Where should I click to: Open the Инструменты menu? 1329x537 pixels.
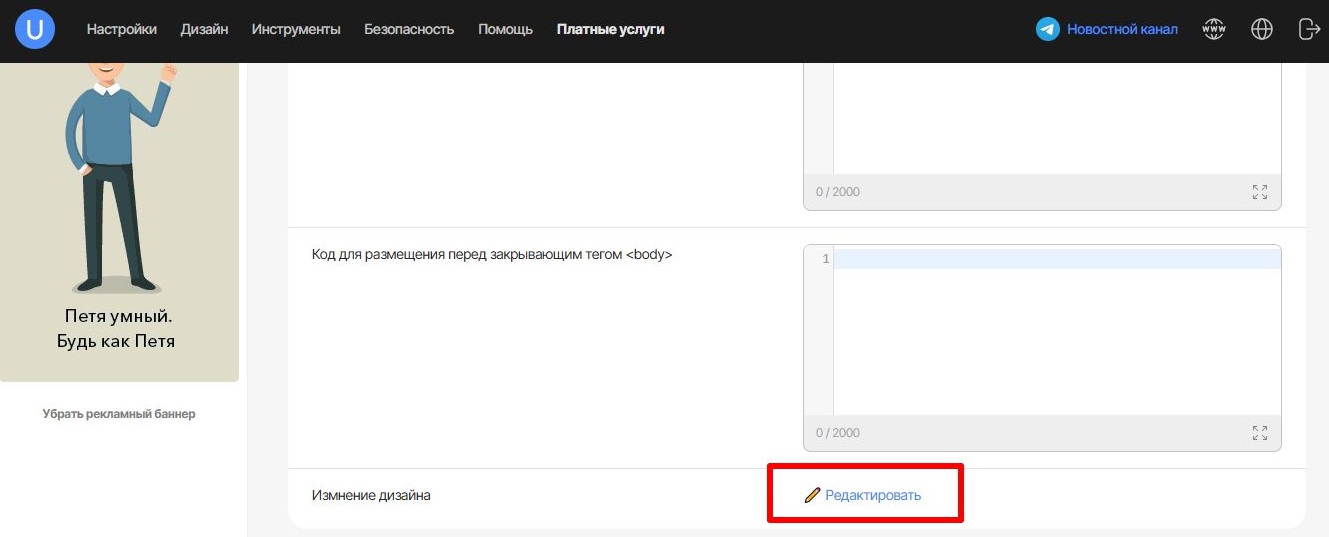point(296,30)
